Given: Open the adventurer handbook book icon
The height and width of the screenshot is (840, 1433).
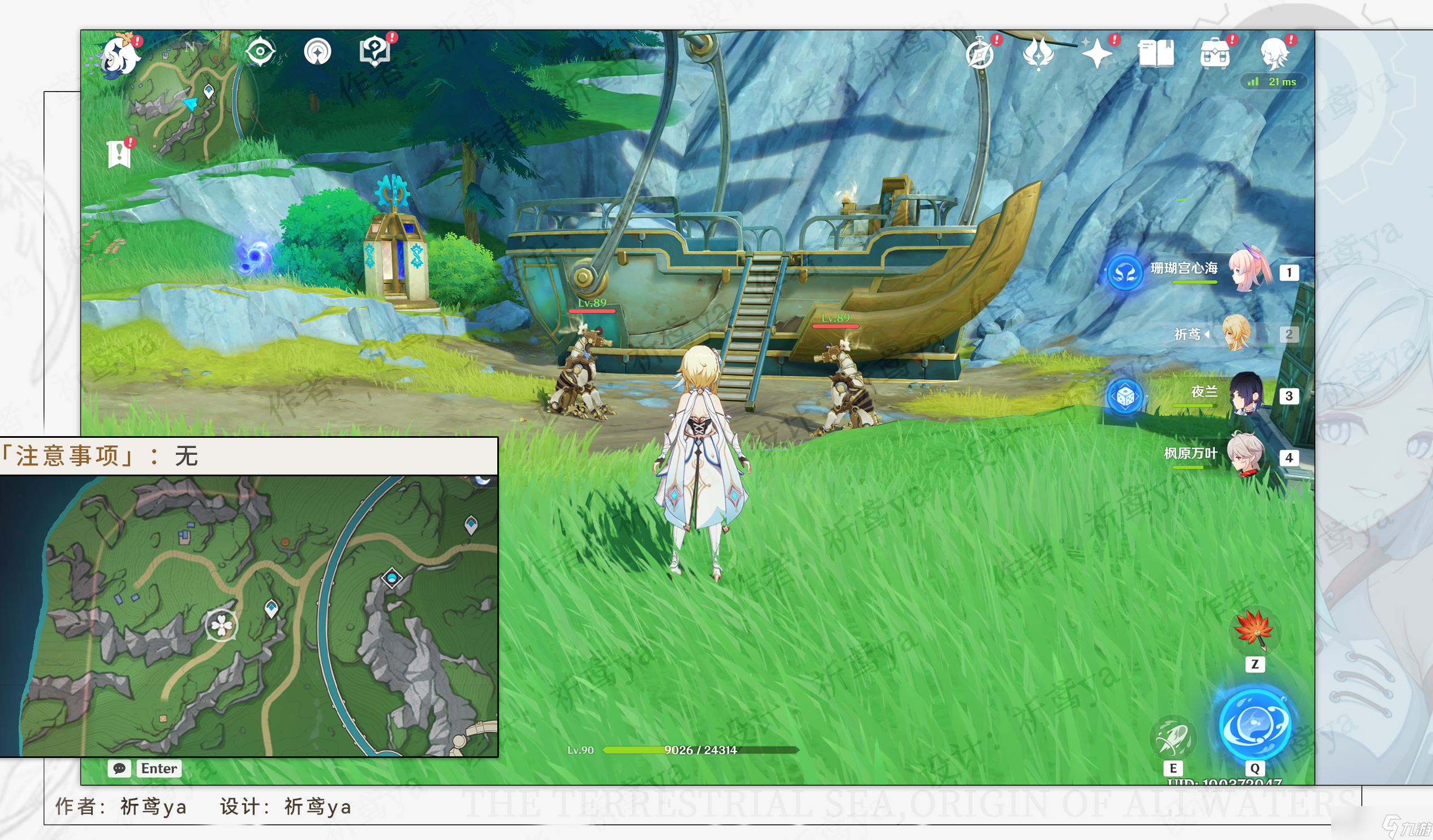Looking at the screenshot, I should [x=1156, y=54].
